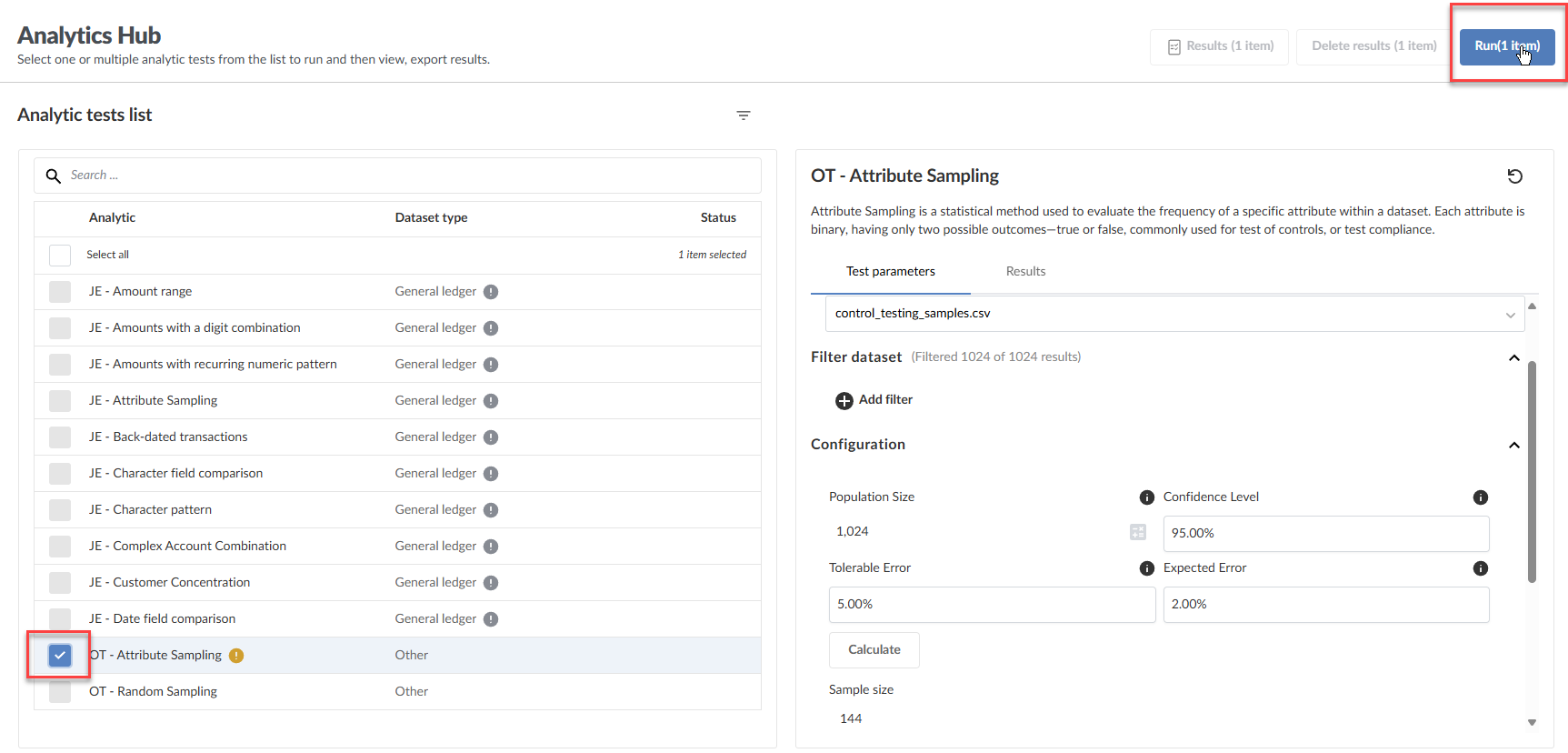The image size is (1568, 753).
Task: Click the Results (1 item) button
Action: pos(1220,46)
